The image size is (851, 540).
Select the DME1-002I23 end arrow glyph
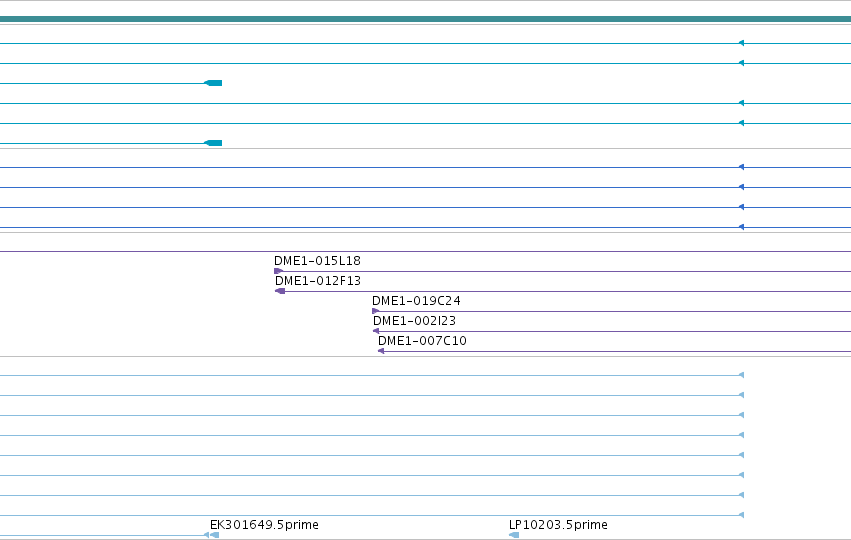pos(376,331)
